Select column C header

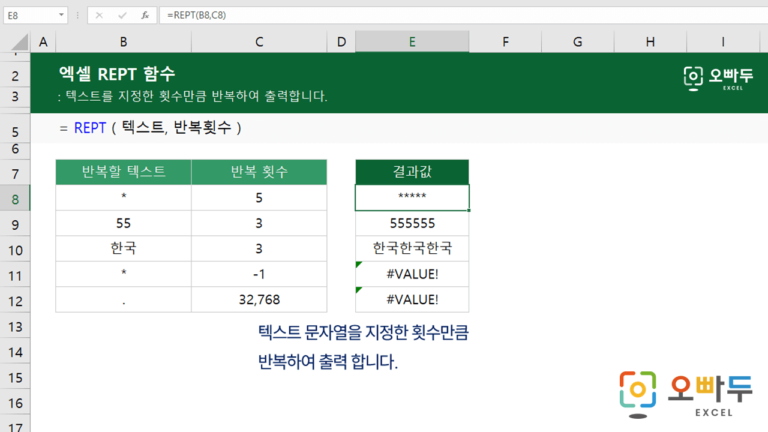pyautogui.click(x=259, y=42)
